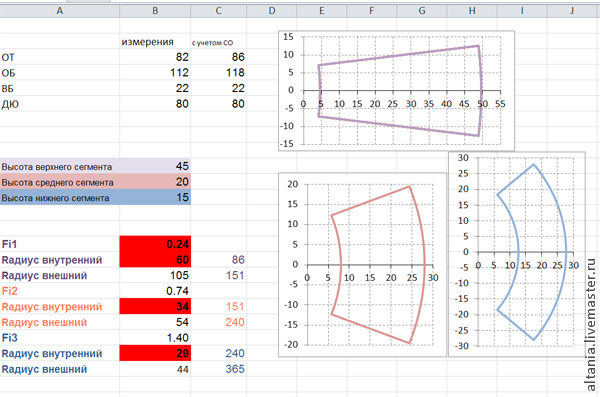This screenshot has width=600, height=397.
Task: Select column B header
Action: [x=155, y=11]
